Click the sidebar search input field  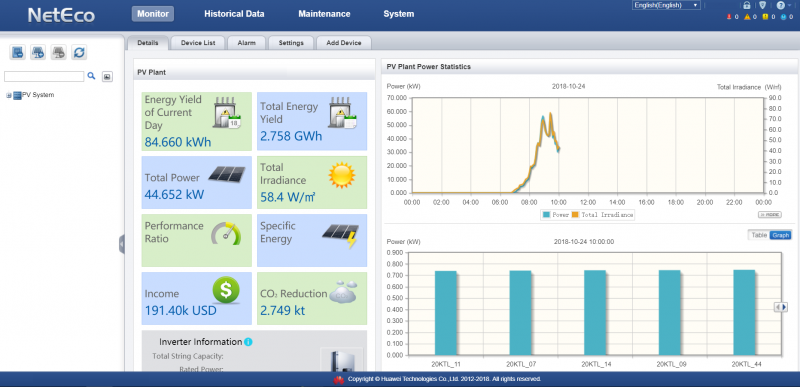[x=44, y=76]
